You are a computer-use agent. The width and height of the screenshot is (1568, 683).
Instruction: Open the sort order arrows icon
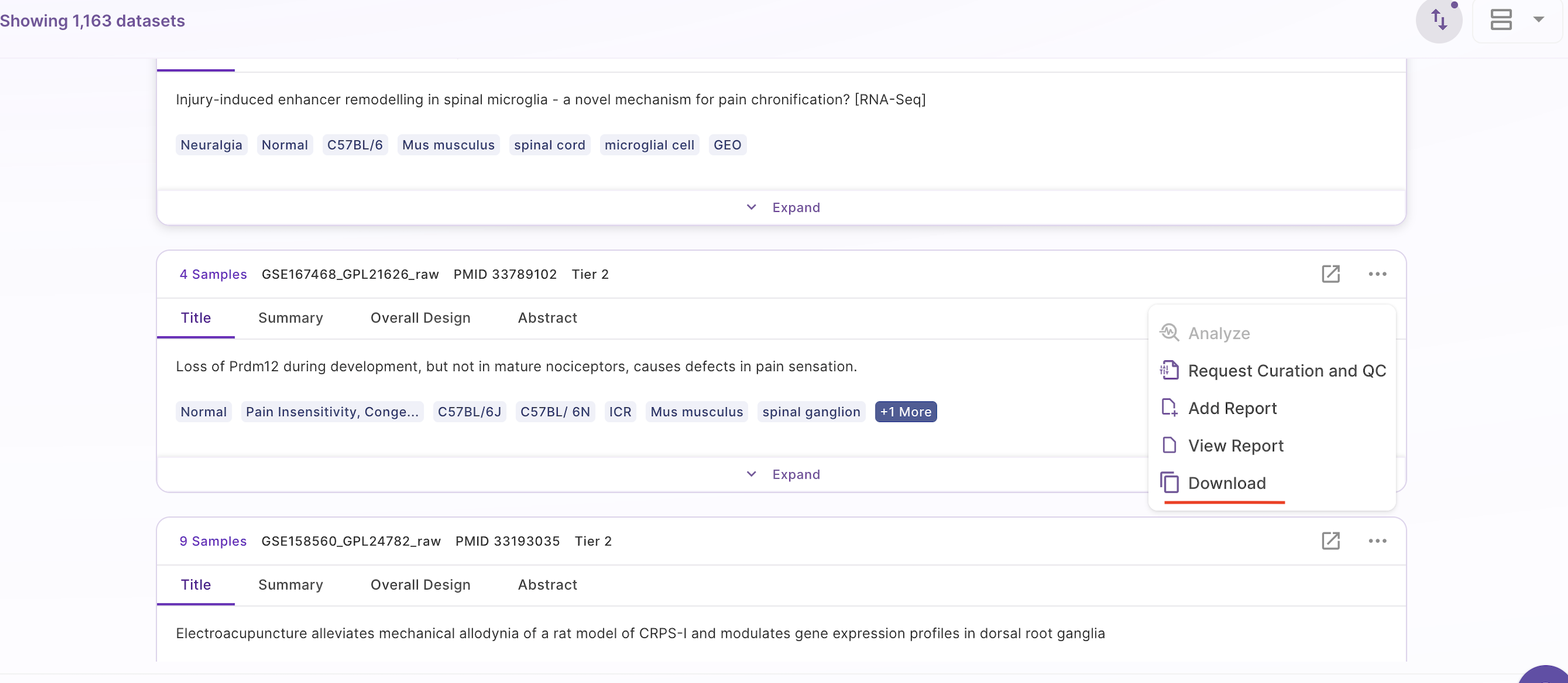click(x=1438, y=20)
